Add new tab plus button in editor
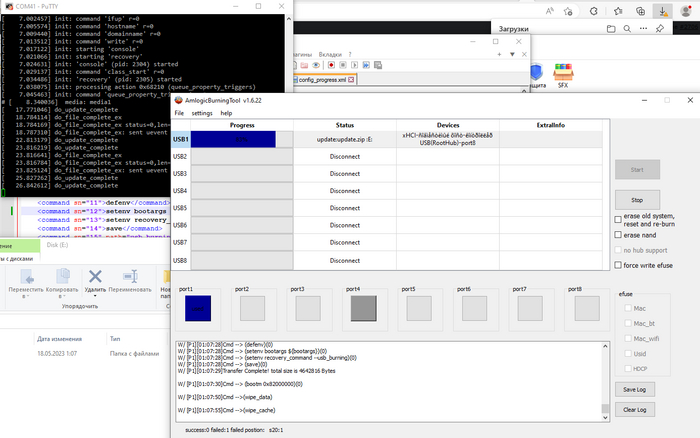The image size is (700, 438). click(x=499, y=54)
